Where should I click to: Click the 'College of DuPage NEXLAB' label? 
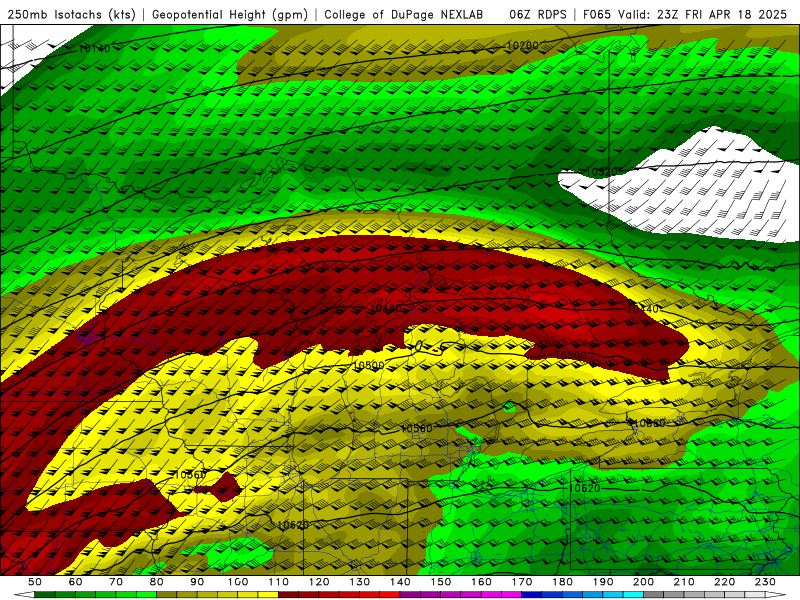point(404,14)
